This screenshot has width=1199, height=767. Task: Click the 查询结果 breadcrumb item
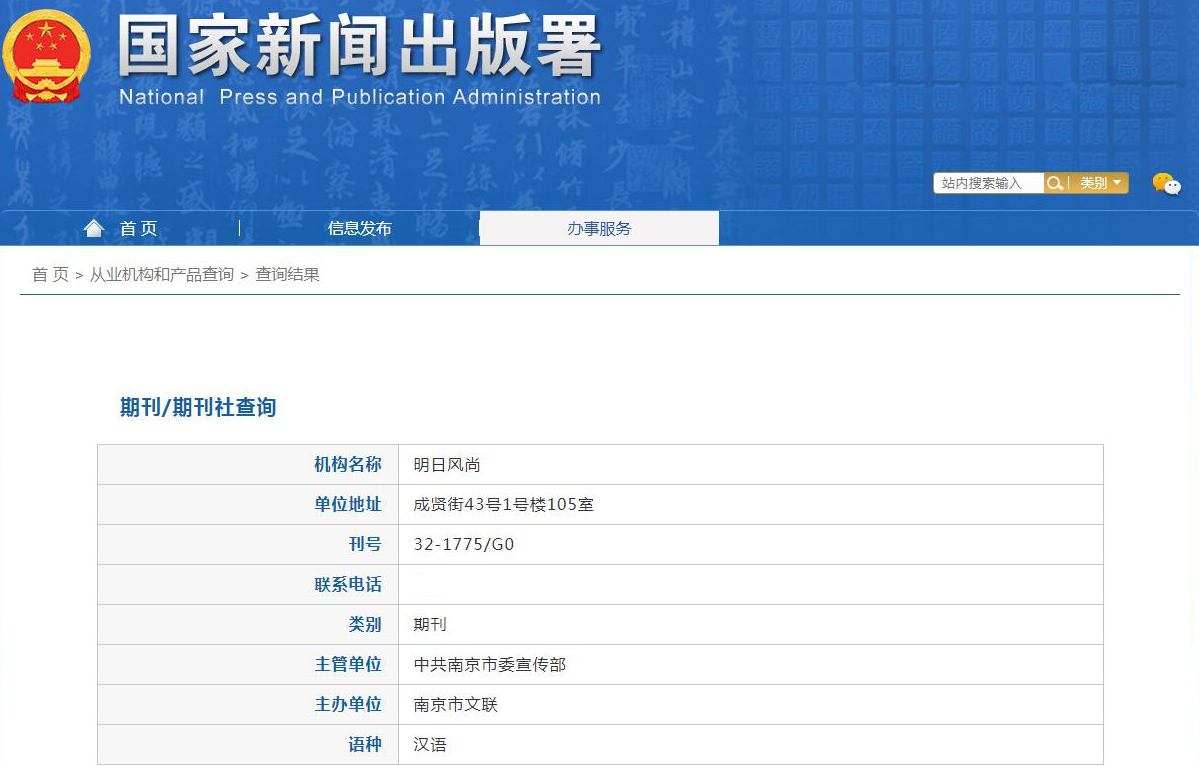click(x=287, y=274)
